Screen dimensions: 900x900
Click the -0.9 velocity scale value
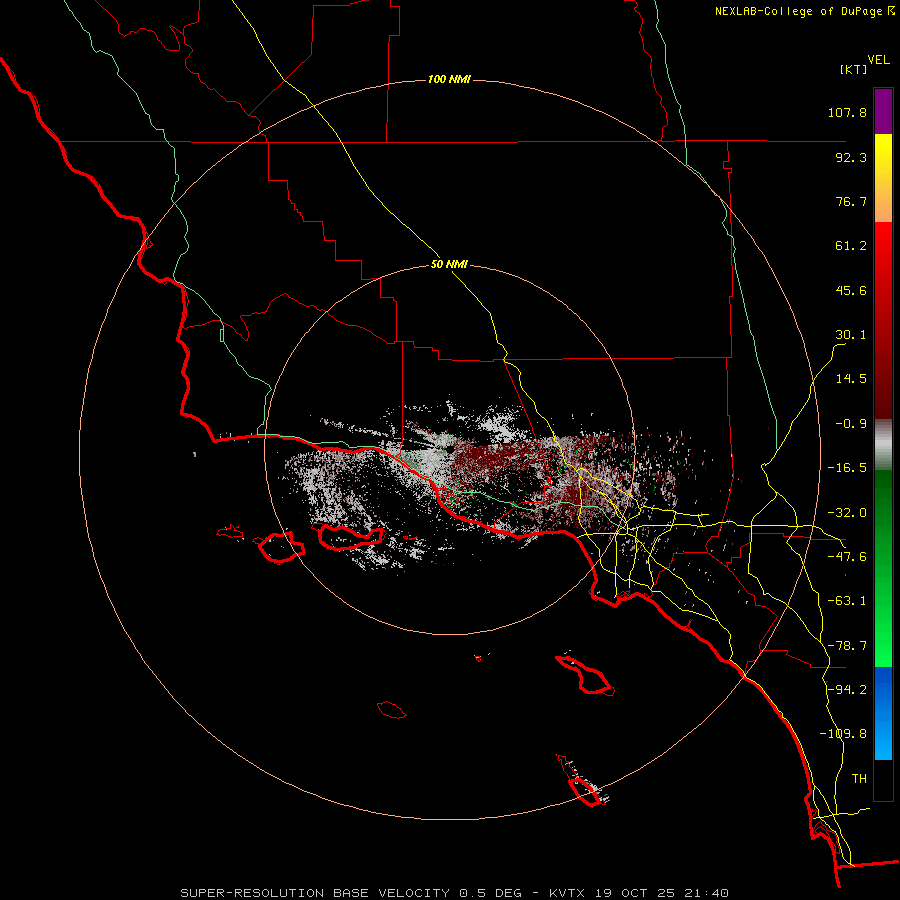pos(851,424)
